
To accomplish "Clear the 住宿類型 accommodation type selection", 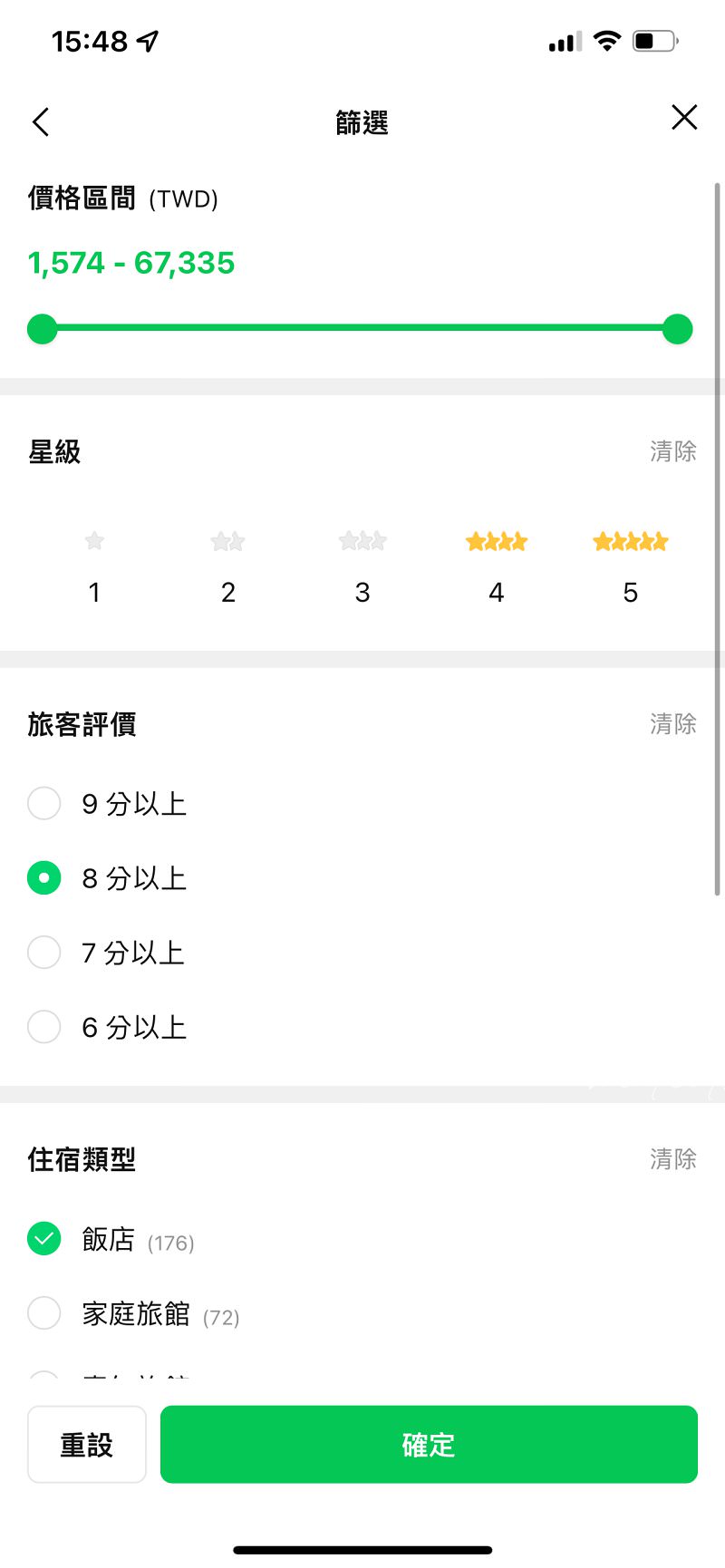I will [672, 1159].
